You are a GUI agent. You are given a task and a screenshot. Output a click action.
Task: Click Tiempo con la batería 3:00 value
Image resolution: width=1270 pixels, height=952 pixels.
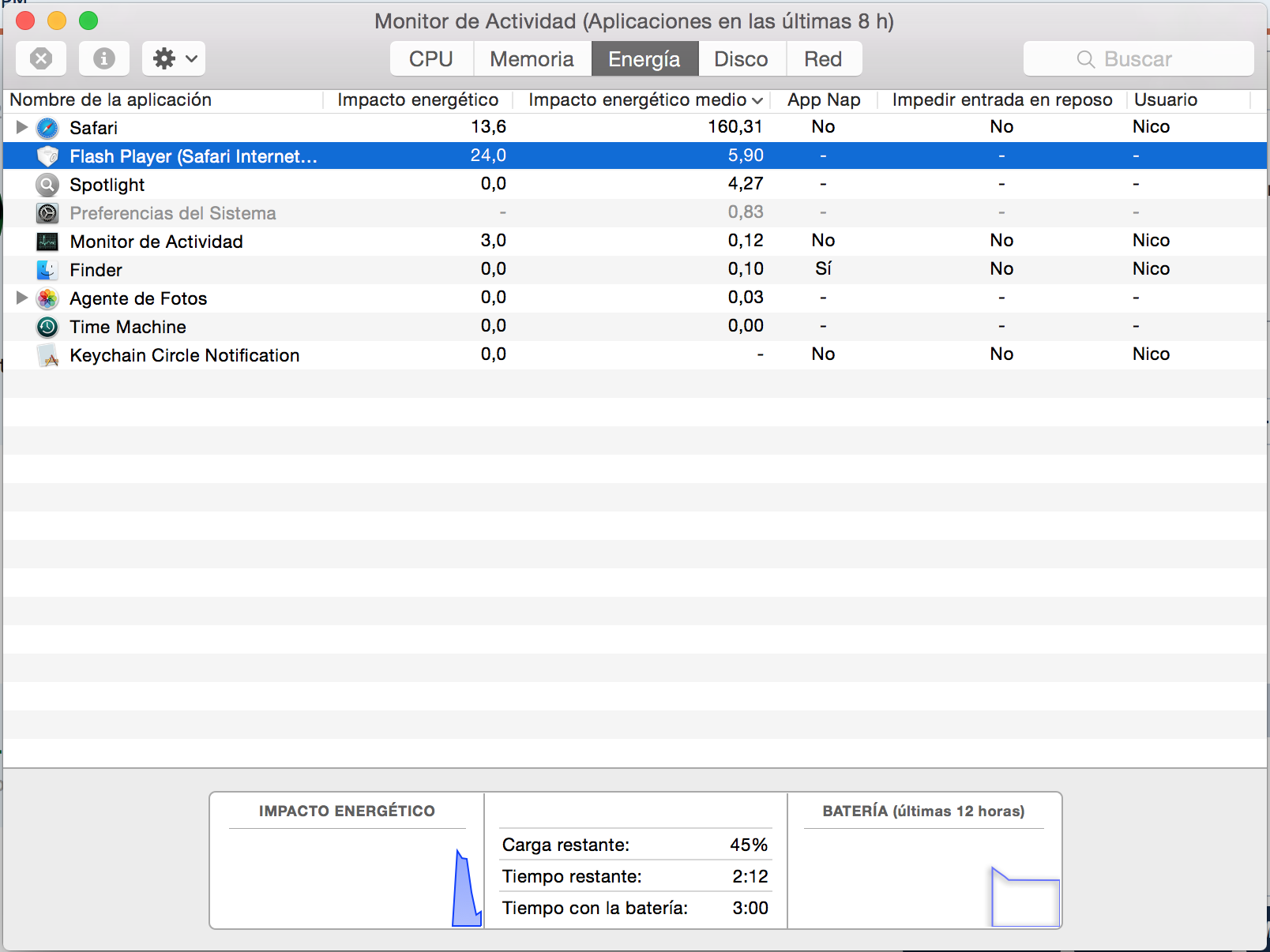coord(750,908)
